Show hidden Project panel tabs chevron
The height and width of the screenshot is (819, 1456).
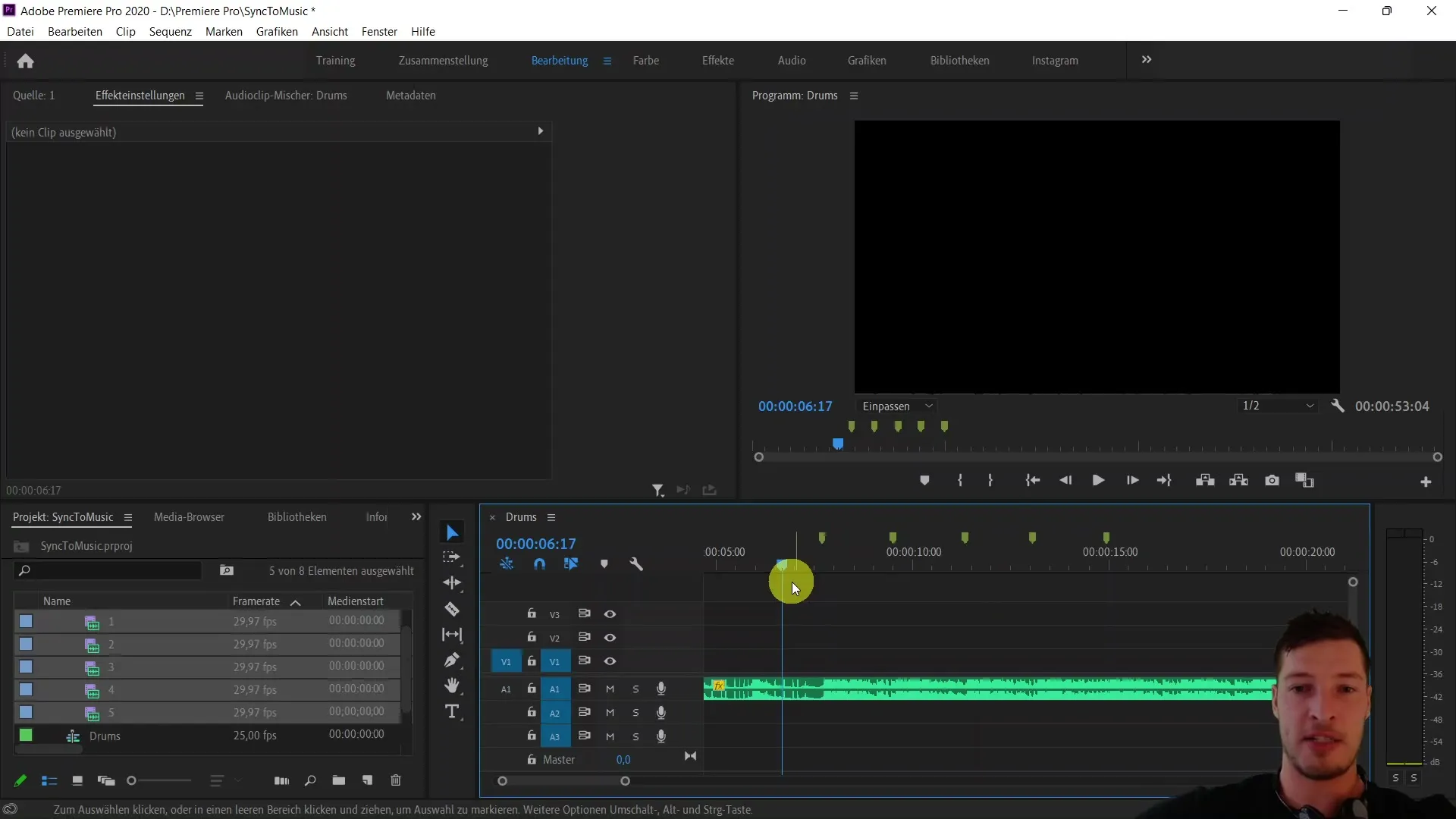point(416,516)
